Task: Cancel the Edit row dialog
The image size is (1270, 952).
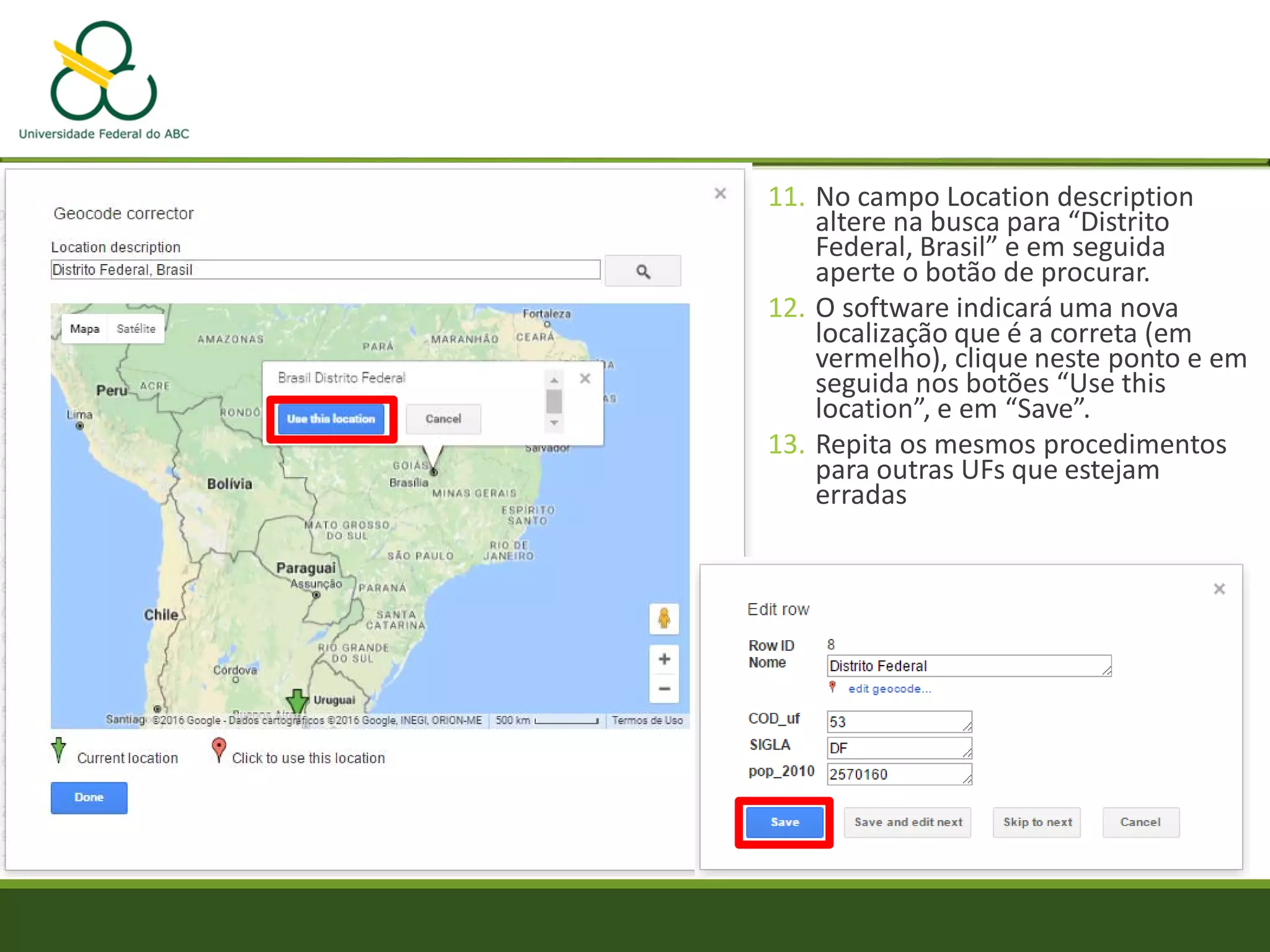Action: (1140, 822)
